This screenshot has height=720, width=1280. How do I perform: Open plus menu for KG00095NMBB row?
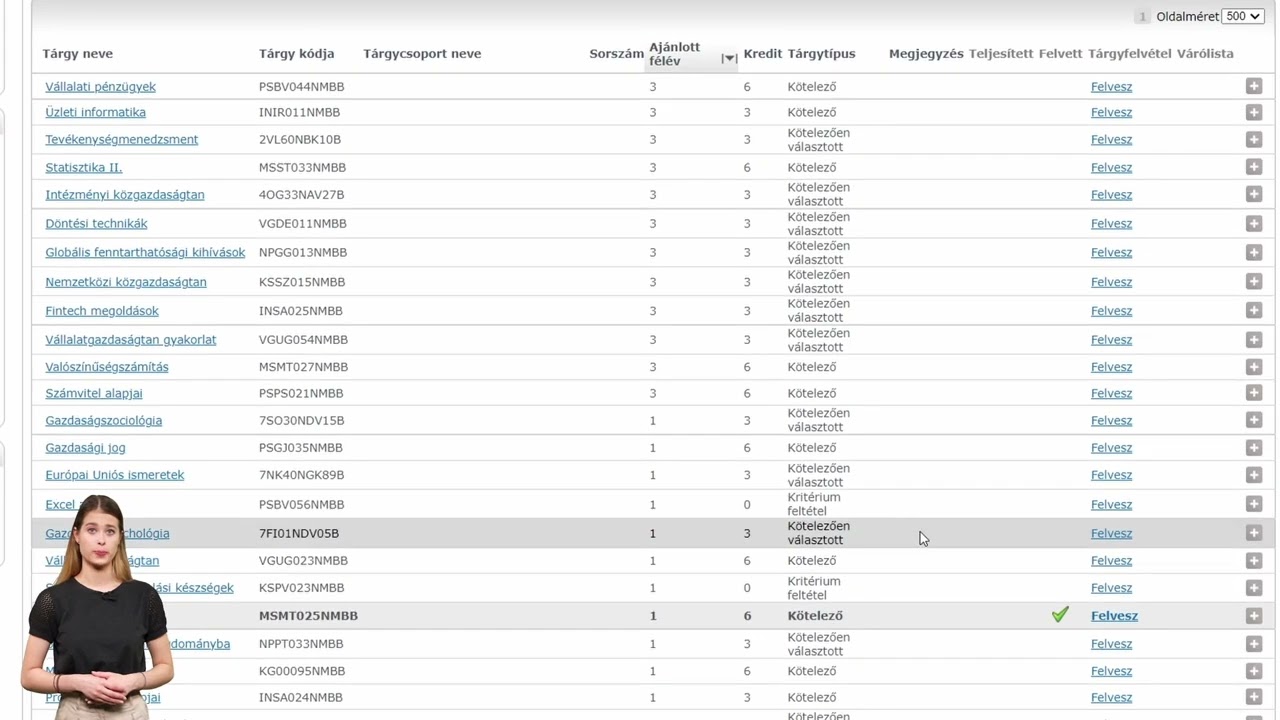click(1254, 670)
